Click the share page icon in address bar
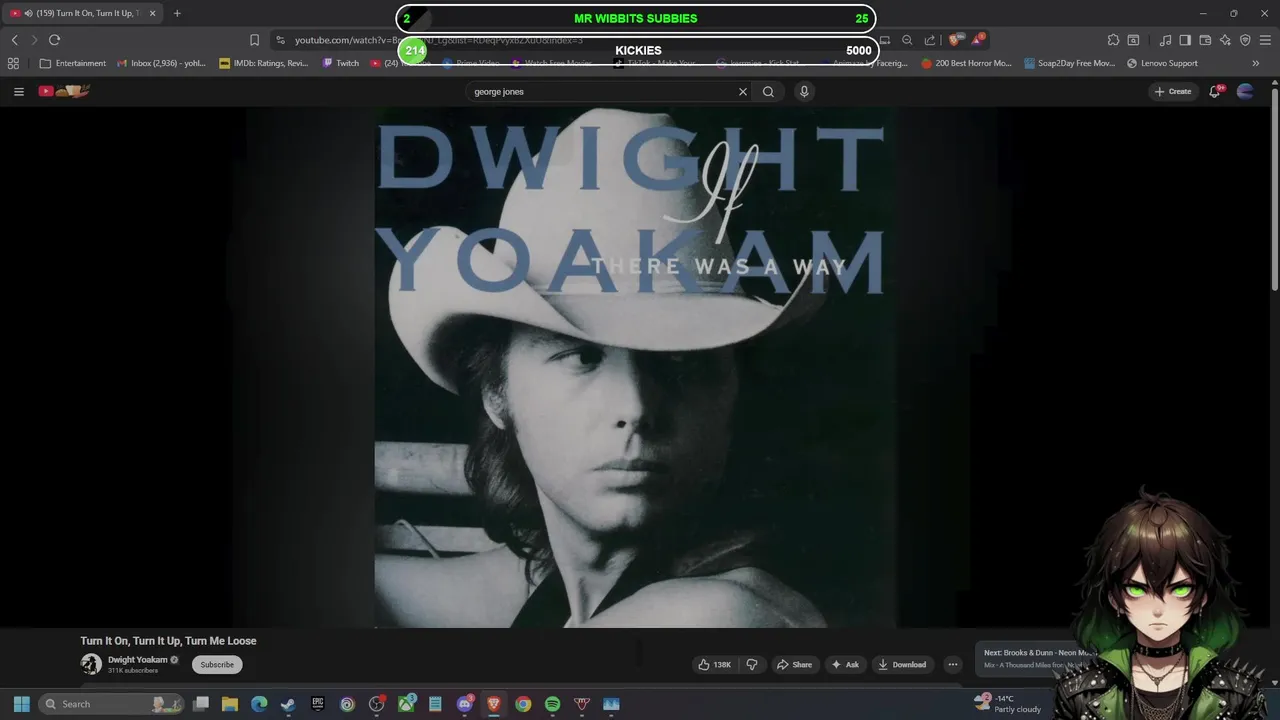Image resolution: width=1280 pixels, height=720 pixels. (930, 40)
